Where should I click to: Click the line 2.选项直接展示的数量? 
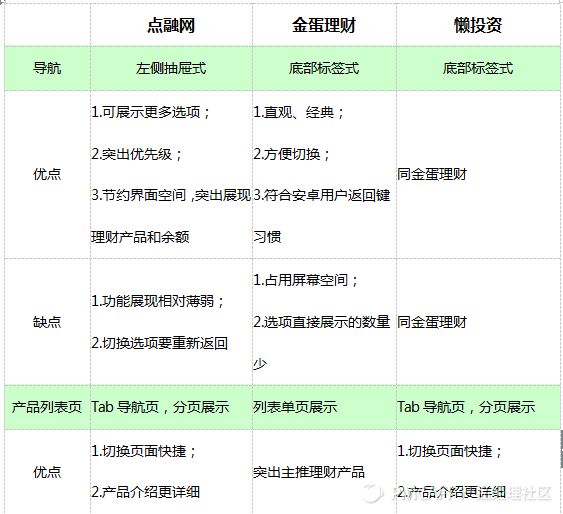click(322, 322)
